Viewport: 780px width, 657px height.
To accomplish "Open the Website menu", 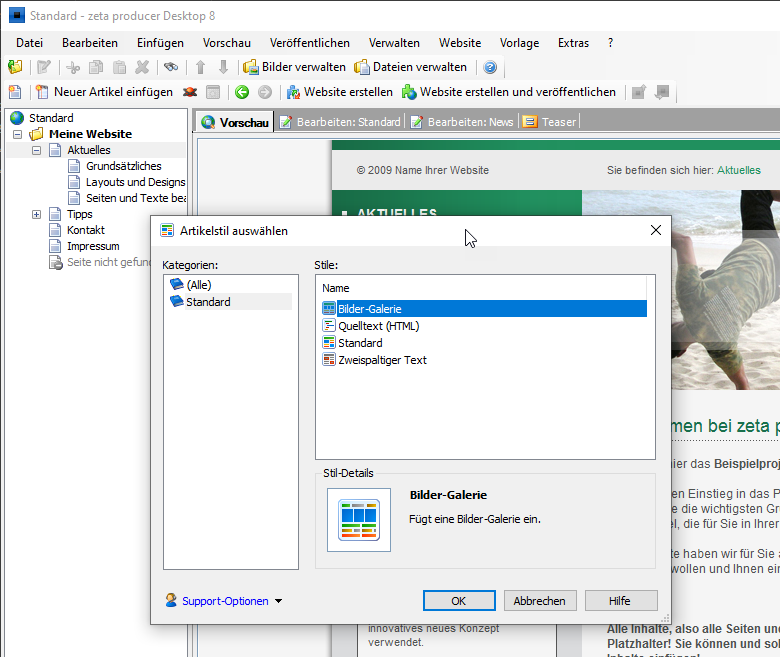I will (460, 43).
